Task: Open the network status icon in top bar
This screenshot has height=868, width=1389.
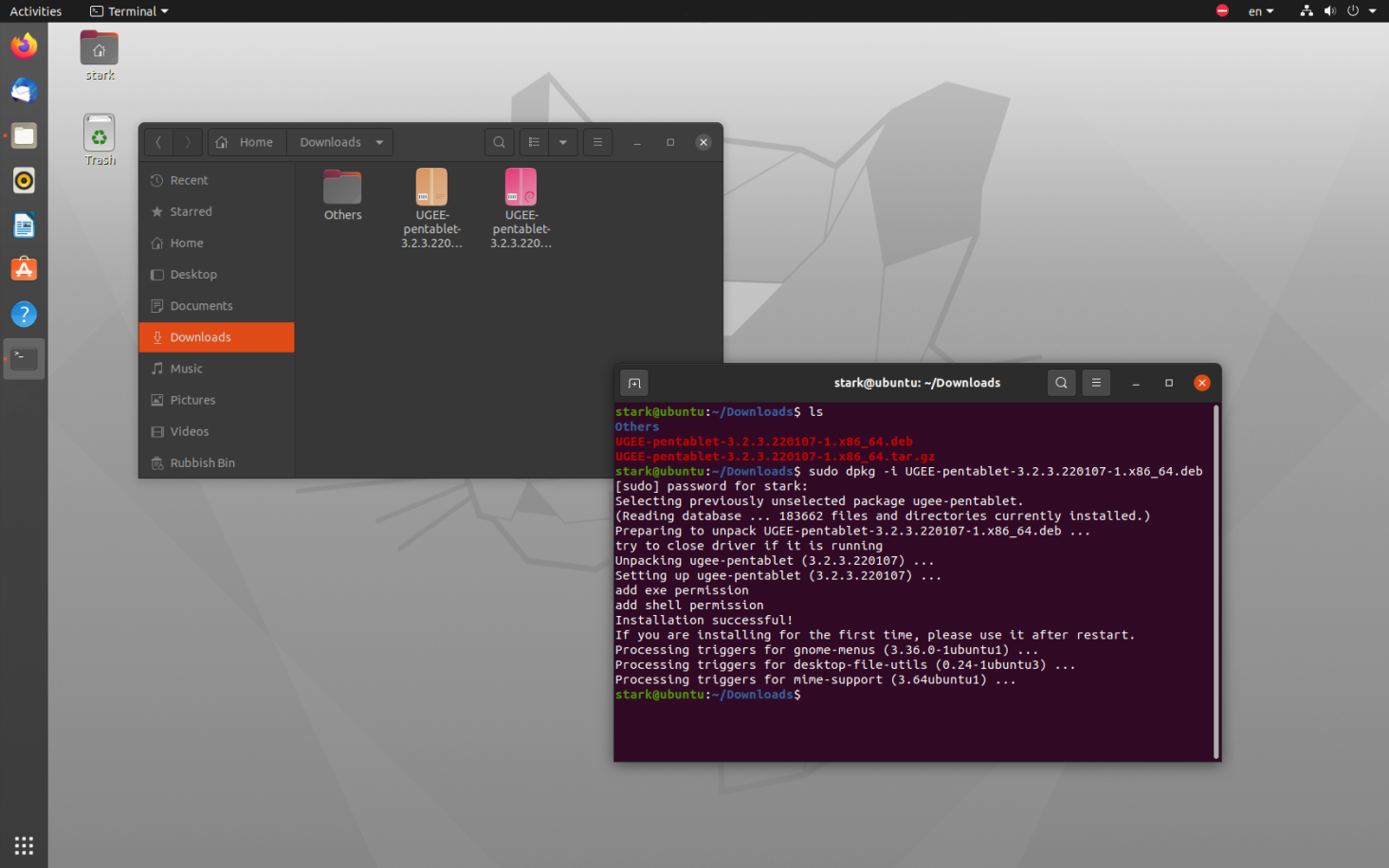Action: point(1307,10)
